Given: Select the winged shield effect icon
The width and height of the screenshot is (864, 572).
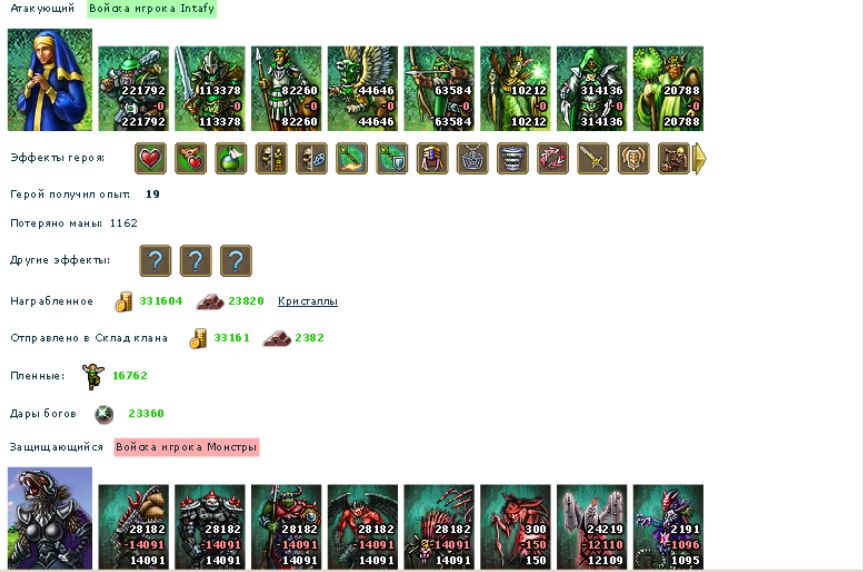Looking at the screenshot, I should coord(633,159).
